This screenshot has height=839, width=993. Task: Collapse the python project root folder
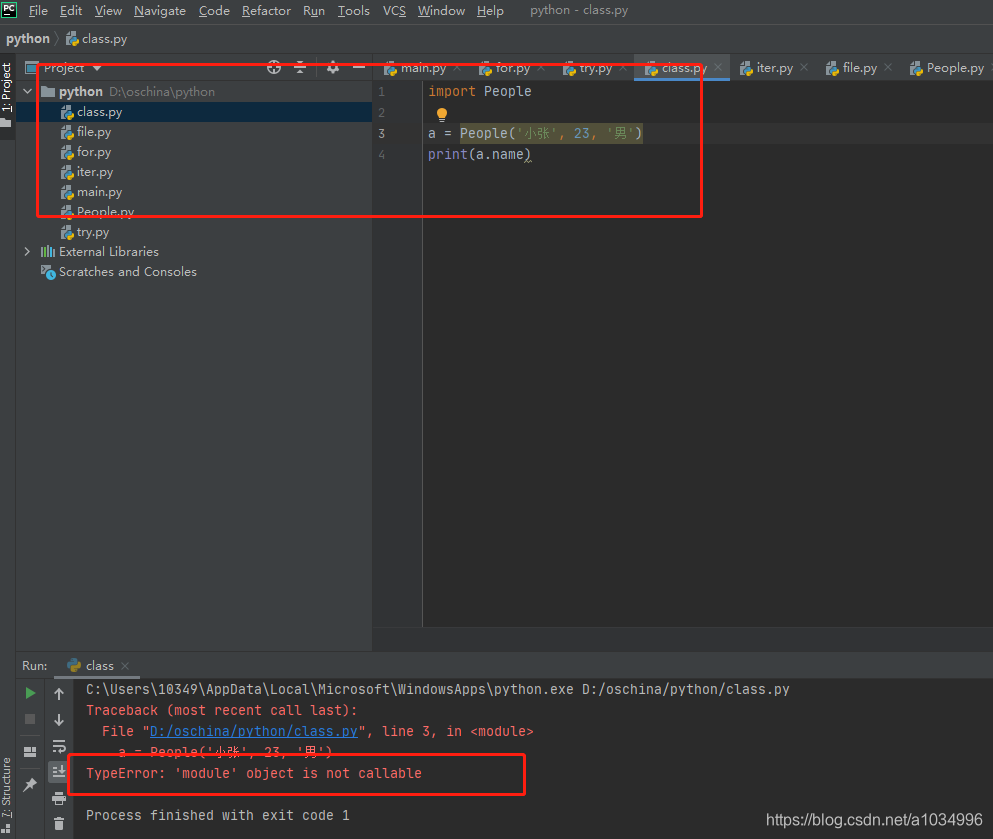pyautogui.click(x=27, y=92)
